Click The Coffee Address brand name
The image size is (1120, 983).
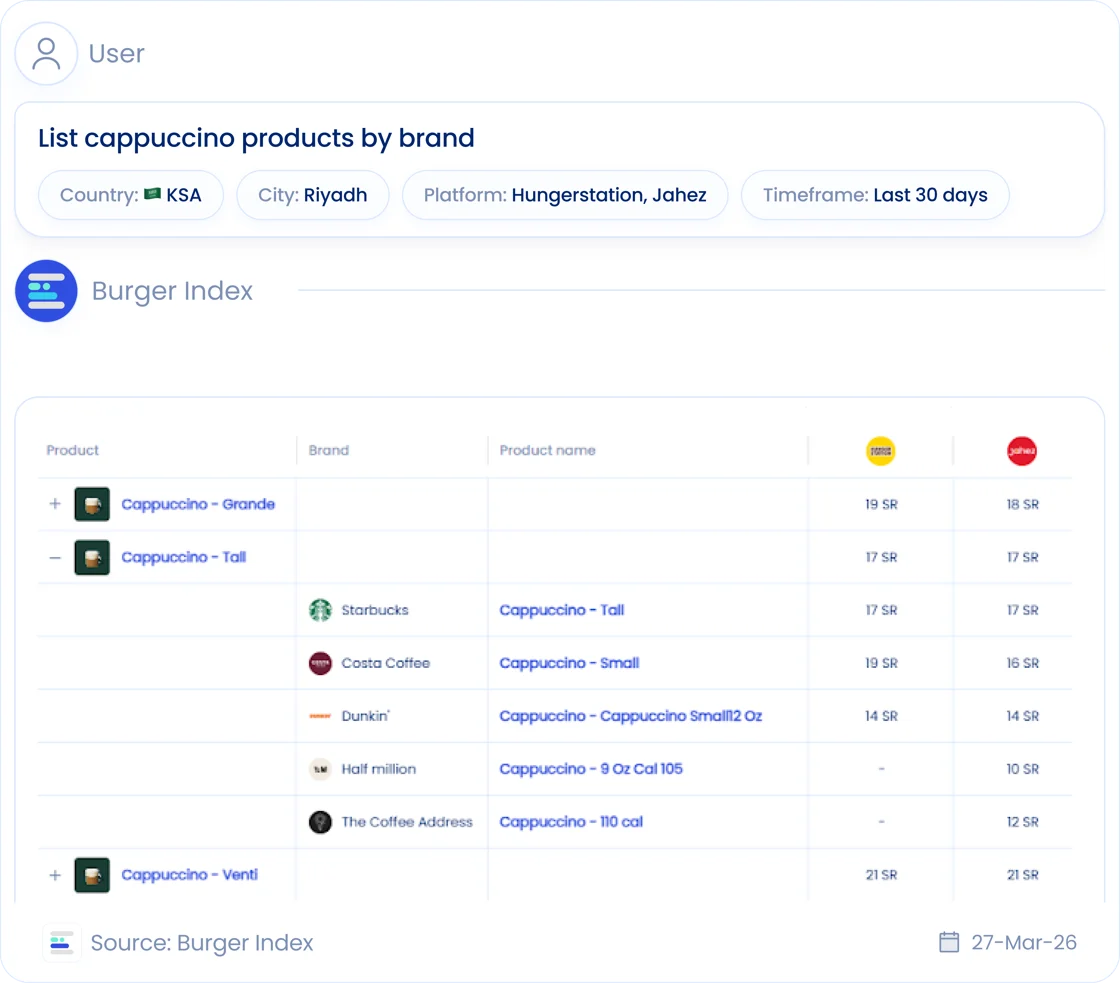pos(407,822)
